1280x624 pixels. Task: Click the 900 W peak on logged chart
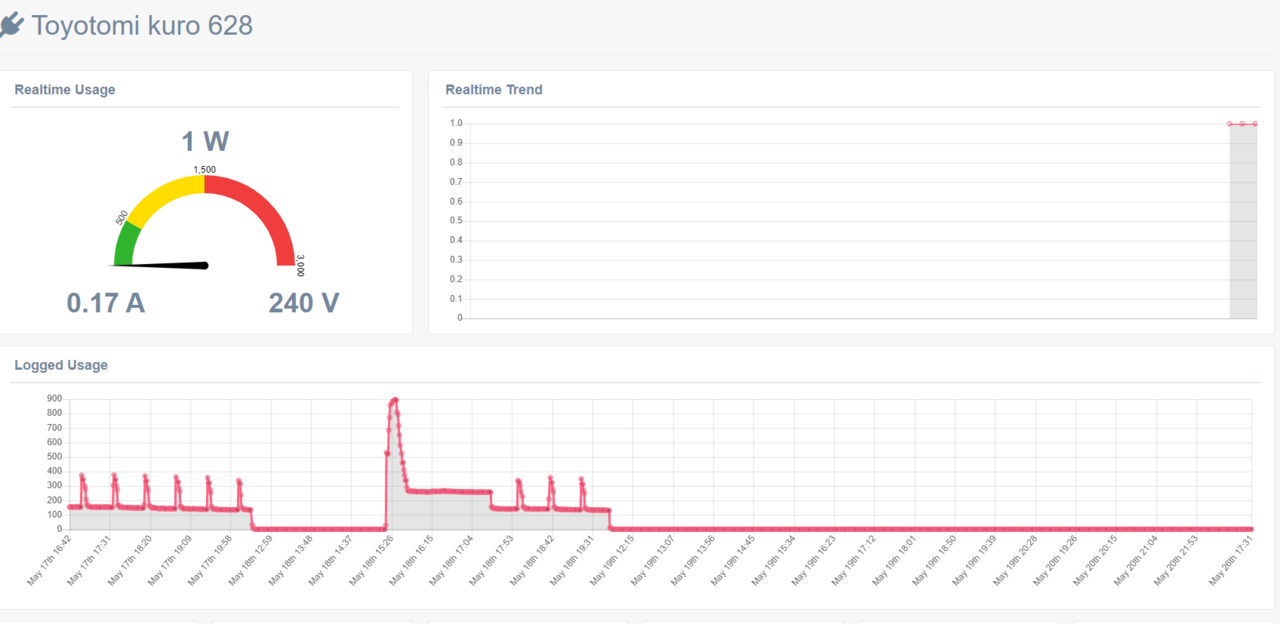394,400
